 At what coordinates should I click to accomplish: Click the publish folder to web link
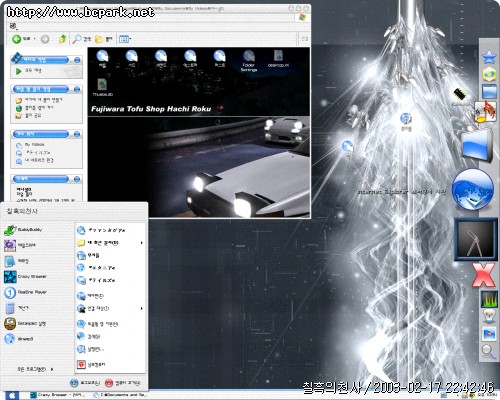coord(35,108)
